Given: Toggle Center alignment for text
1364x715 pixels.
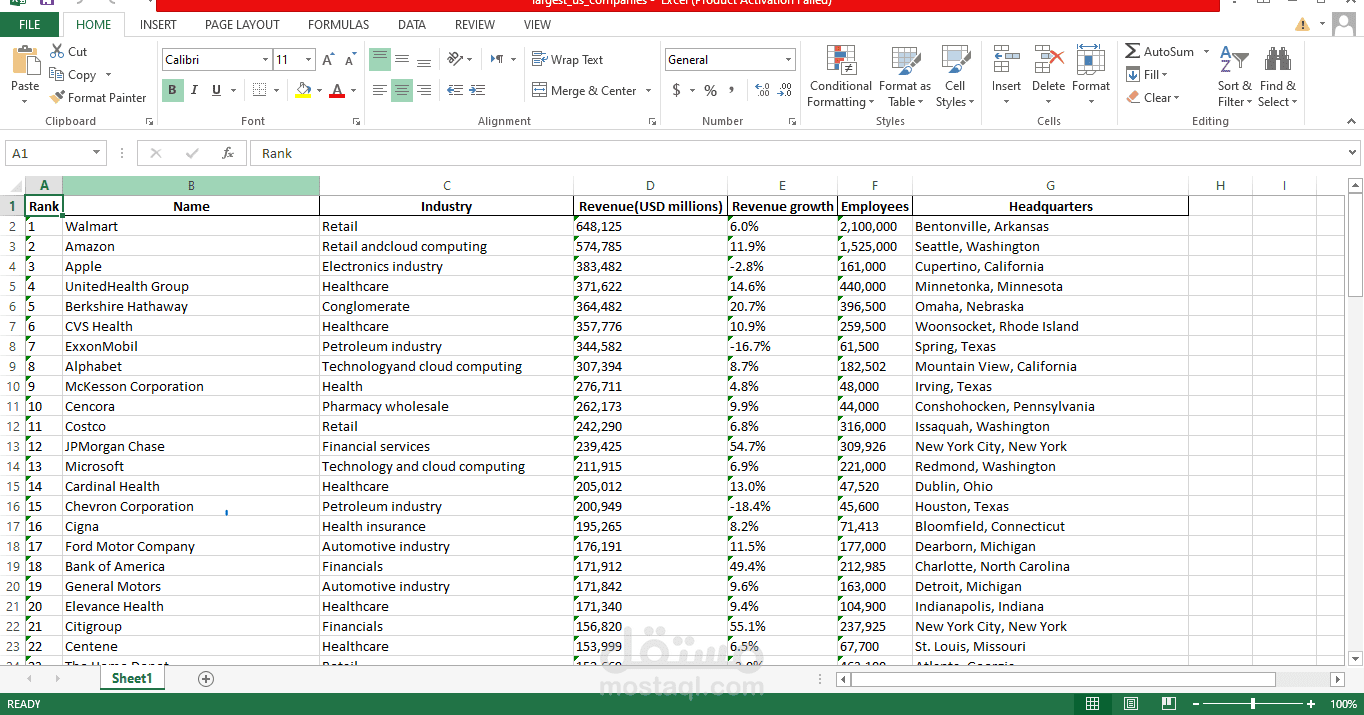Looking at the screenshot, I should [402, 90].
